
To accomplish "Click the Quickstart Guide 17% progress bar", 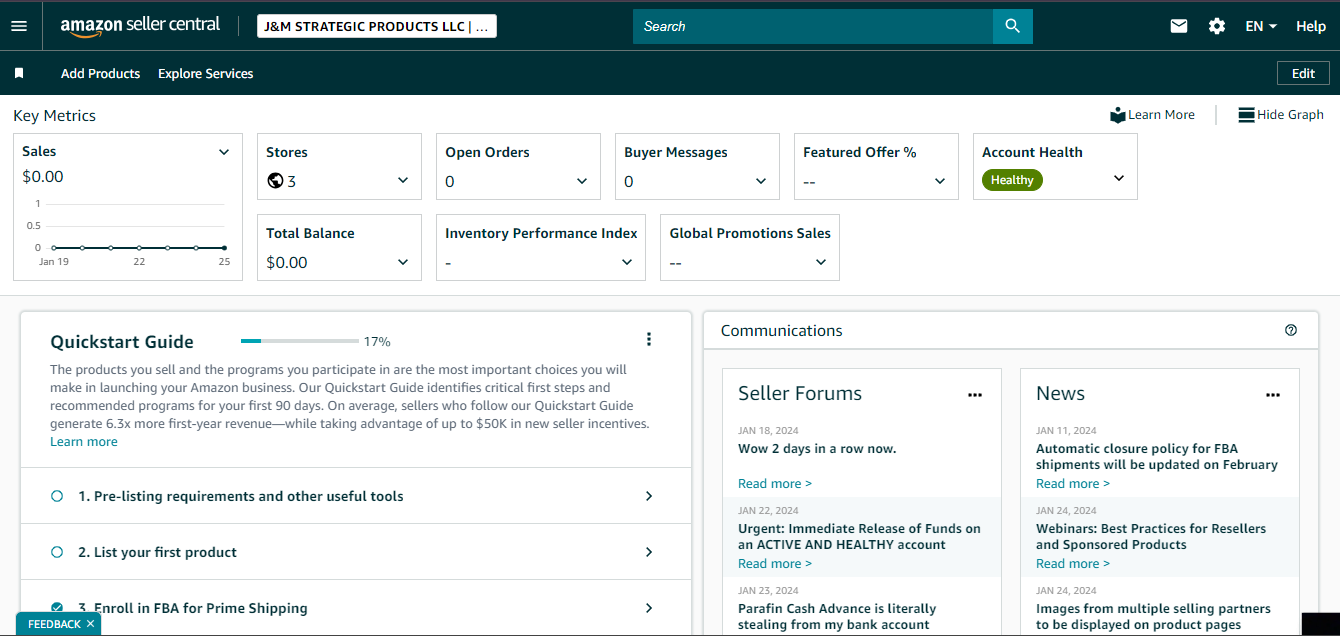I will tap(300, 341).
